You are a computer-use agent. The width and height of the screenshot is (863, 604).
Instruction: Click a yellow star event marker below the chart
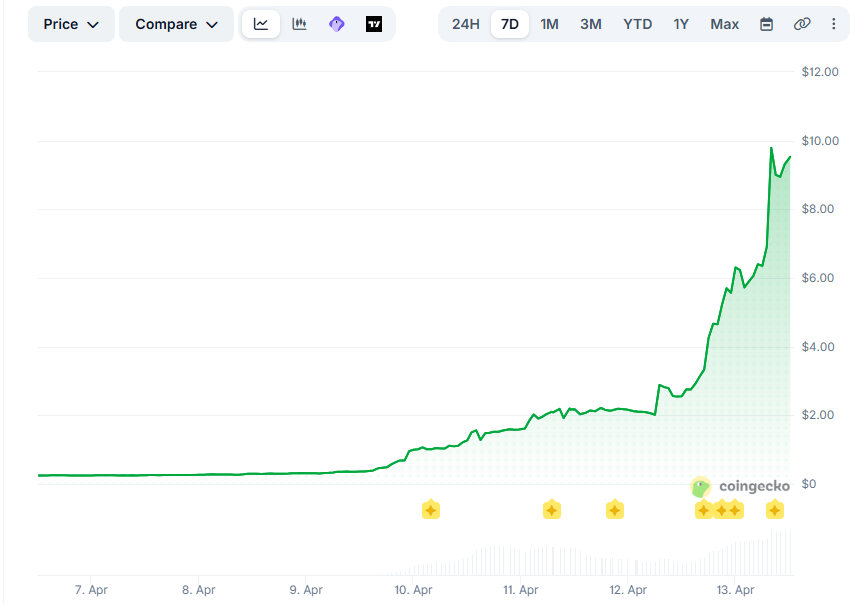tap(430, 509)
